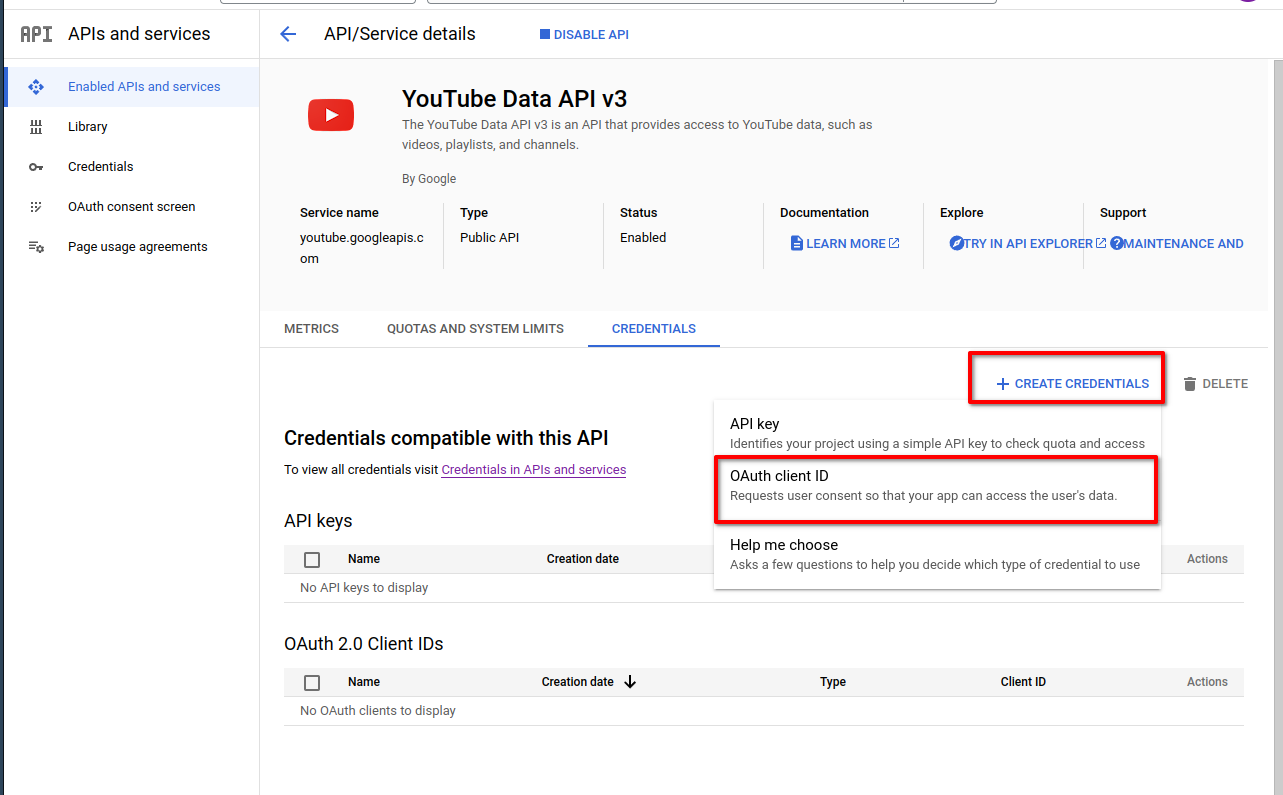The width and height of the screenshot is (1283, 795).
Task: Click the trash icon next to Delete
Action: (1189, 384)
